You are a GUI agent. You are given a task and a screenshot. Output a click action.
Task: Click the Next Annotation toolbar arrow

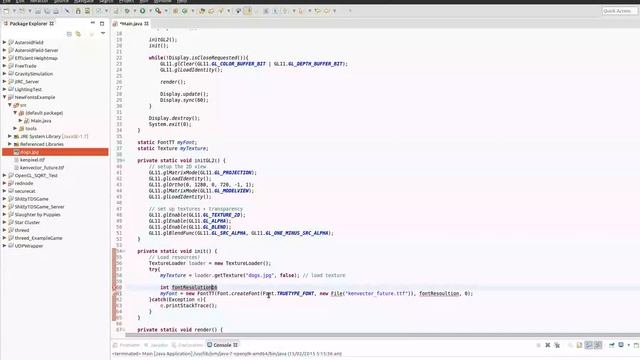pos(285,11)
